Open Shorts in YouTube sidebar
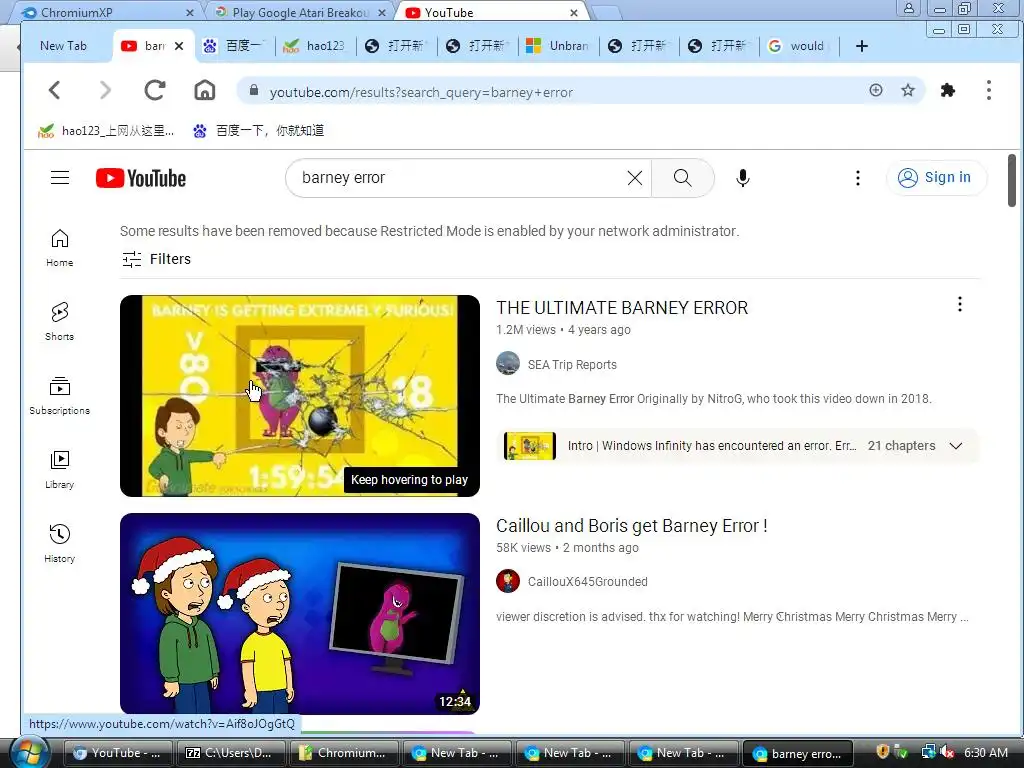The height and width of the screenshot is (768, 1024). (x=59, y=321)
